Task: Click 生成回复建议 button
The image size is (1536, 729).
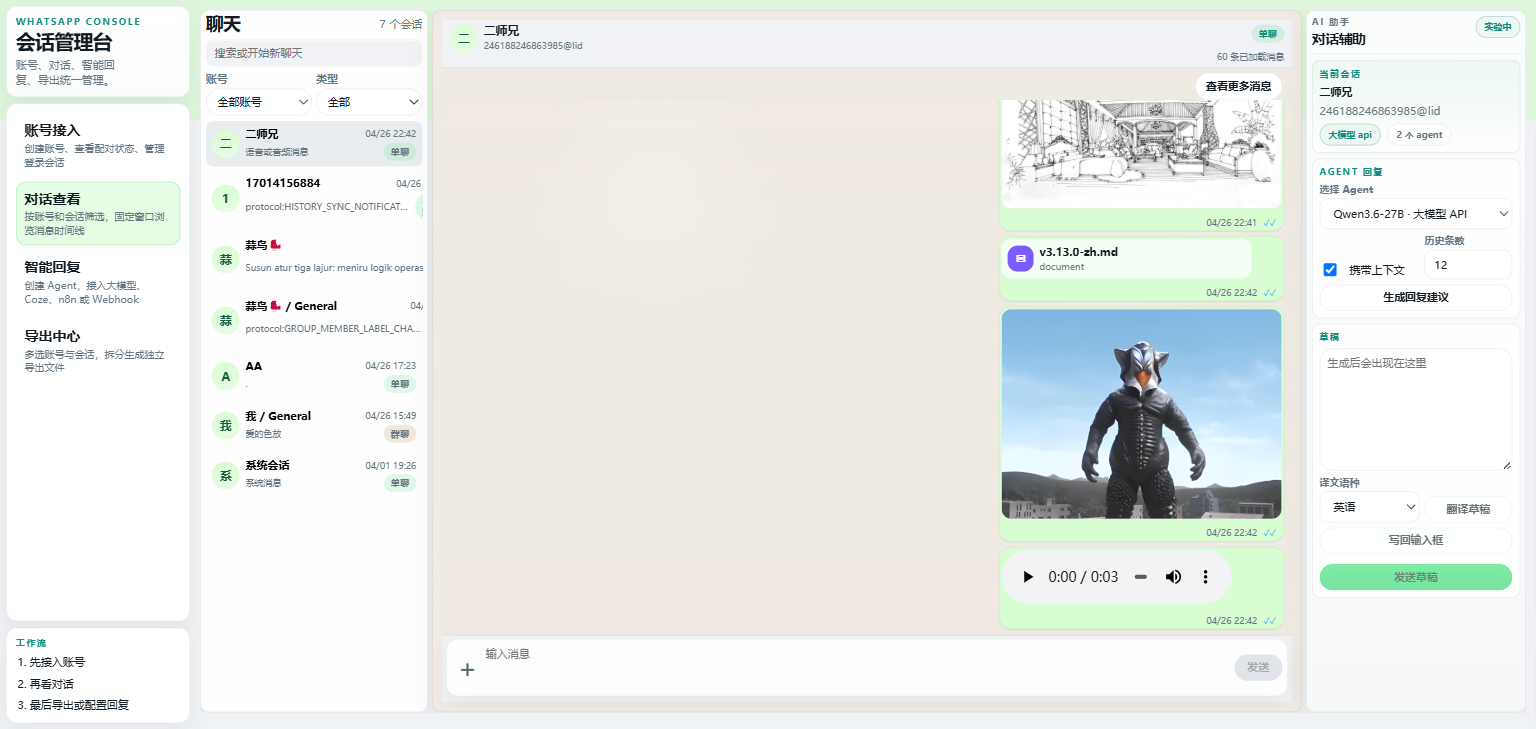Action: pyautogui.click(x=1415, y=297)
